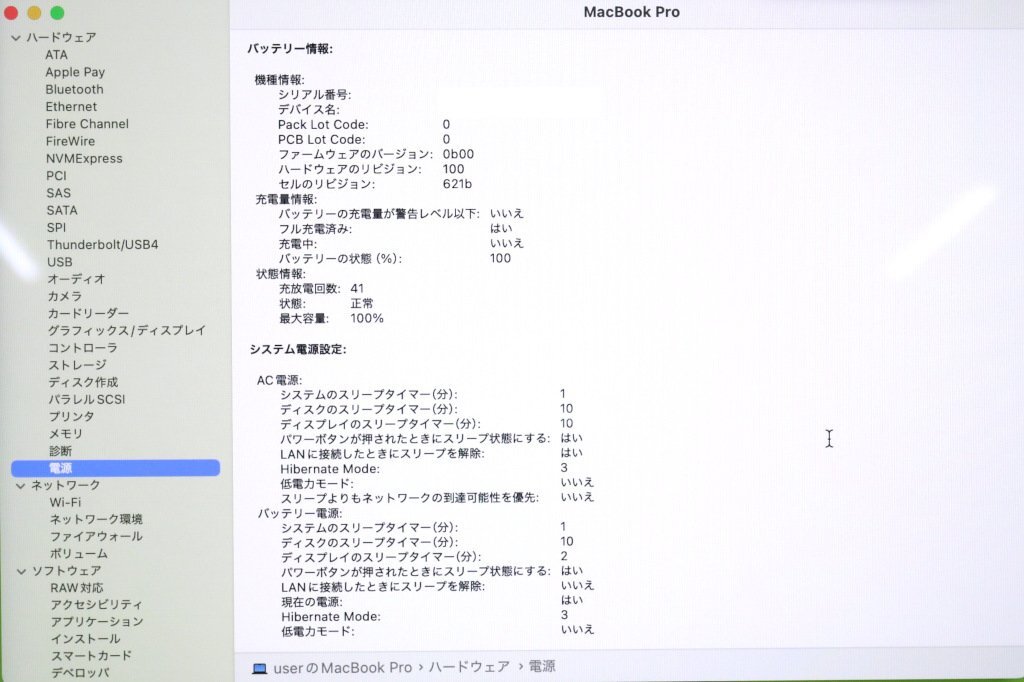The image size is (1024, 682).
Task: Click the laptop icon in path bar
Action: tap(260, 668)
